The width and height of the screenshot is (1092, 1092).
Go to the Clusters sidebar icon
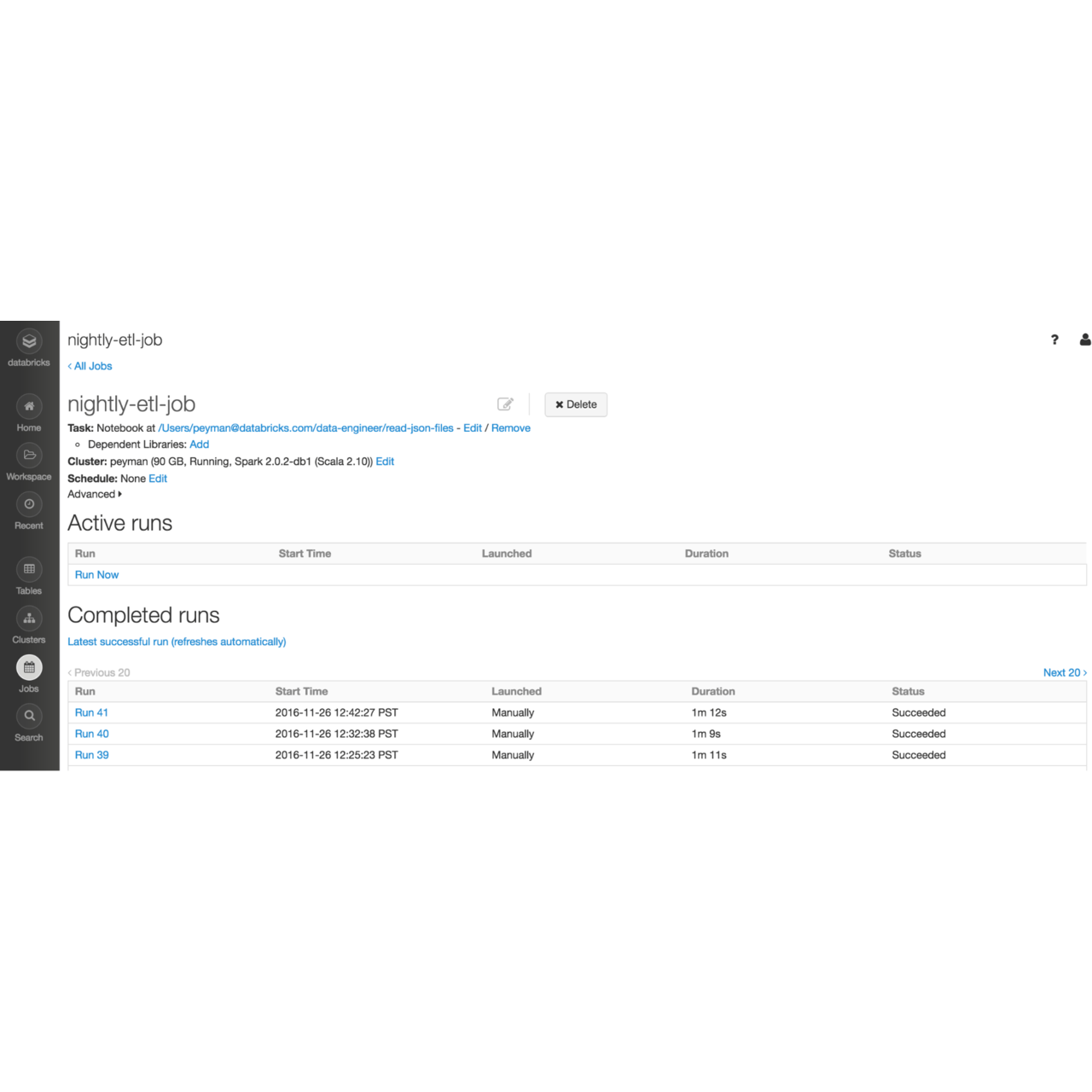(29, 619)
